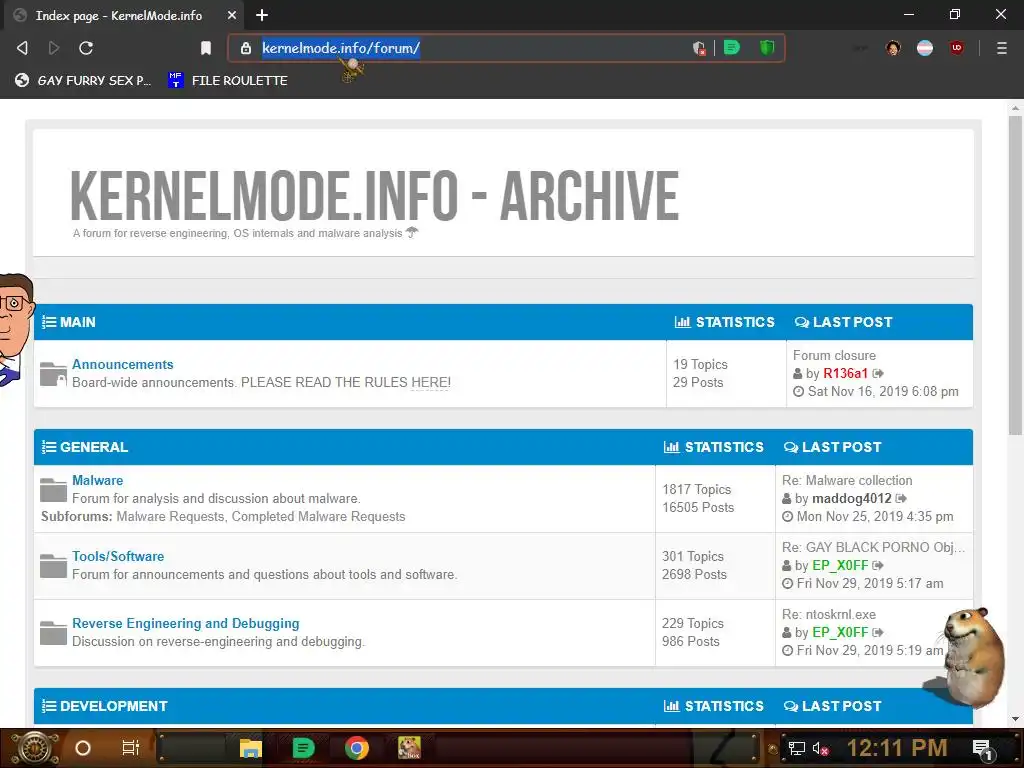The width and height of the screenshot is (1024, 768).
Task: Open user maddog4012's profile
Action: point(852,498)
